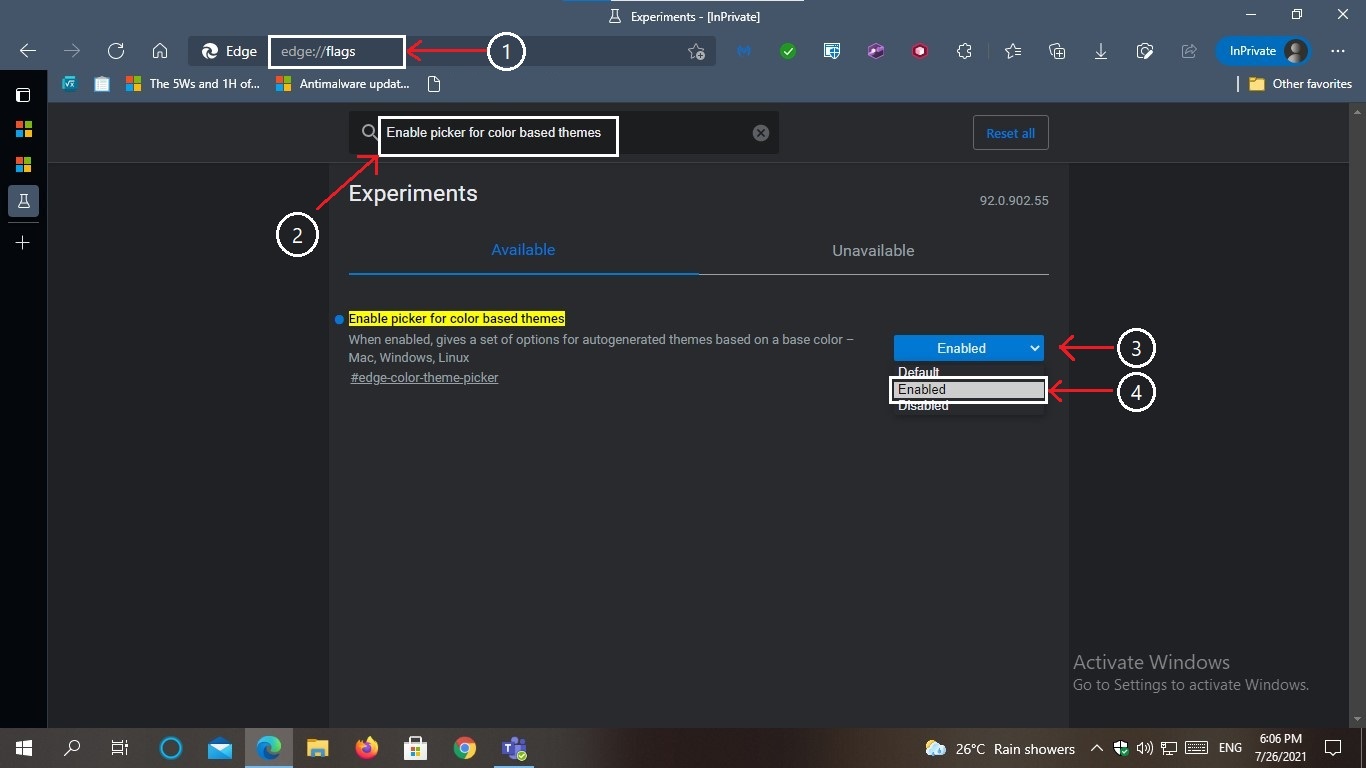Choose Default in the open dropdown
This screenshot has height=768, width=1366.
(x=917, y=372)
